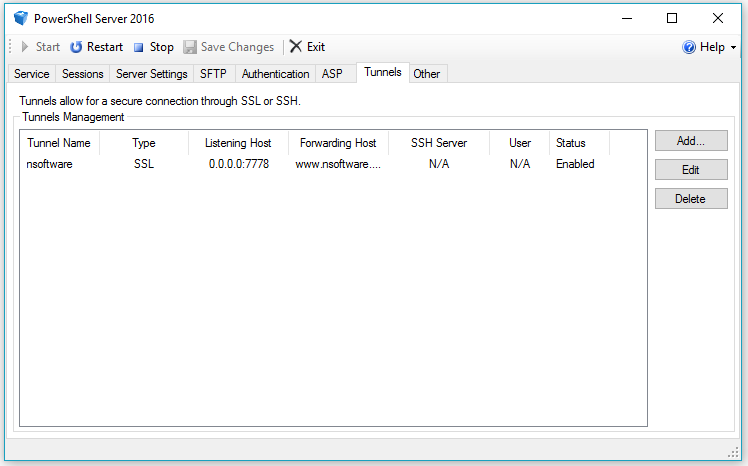The height and width of the screenshot is (466, 748).
Task: Click the blue Help question mark icon
Action: pos(689,47)
